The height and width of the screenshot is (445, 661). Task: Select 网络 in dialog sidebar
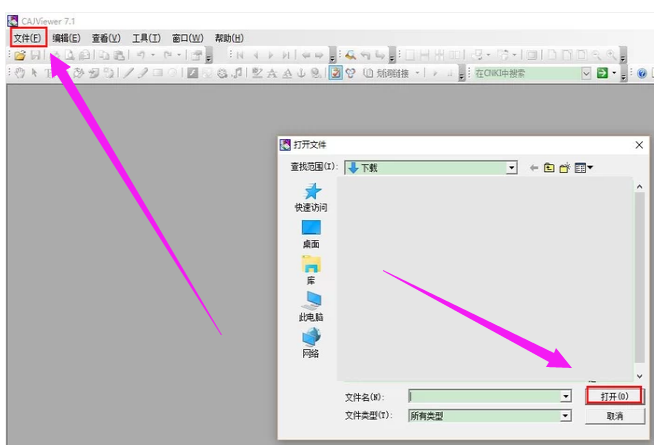tap(311, 343)
